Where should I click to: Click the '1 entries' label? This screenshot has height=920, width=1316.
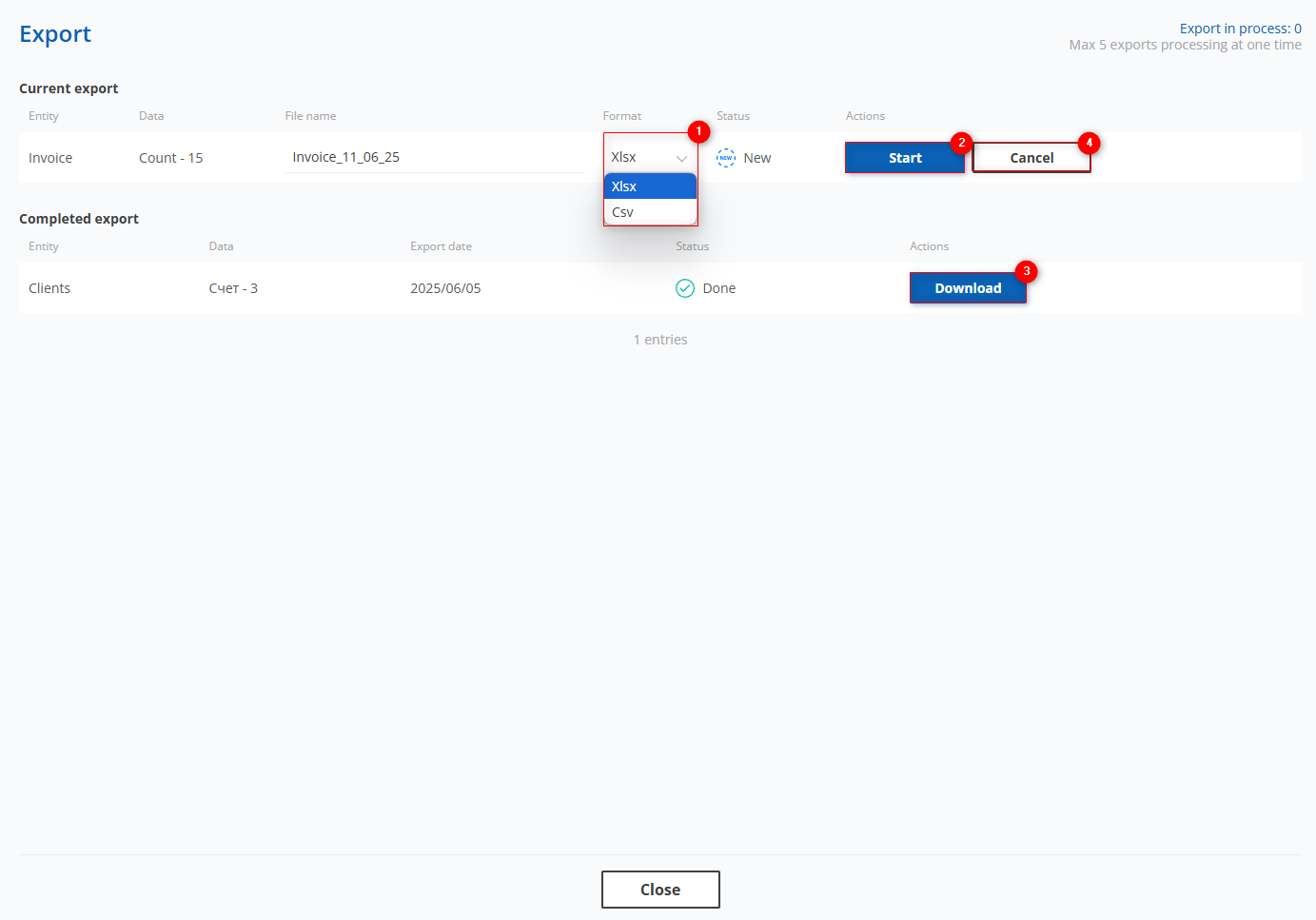[660, 340]
